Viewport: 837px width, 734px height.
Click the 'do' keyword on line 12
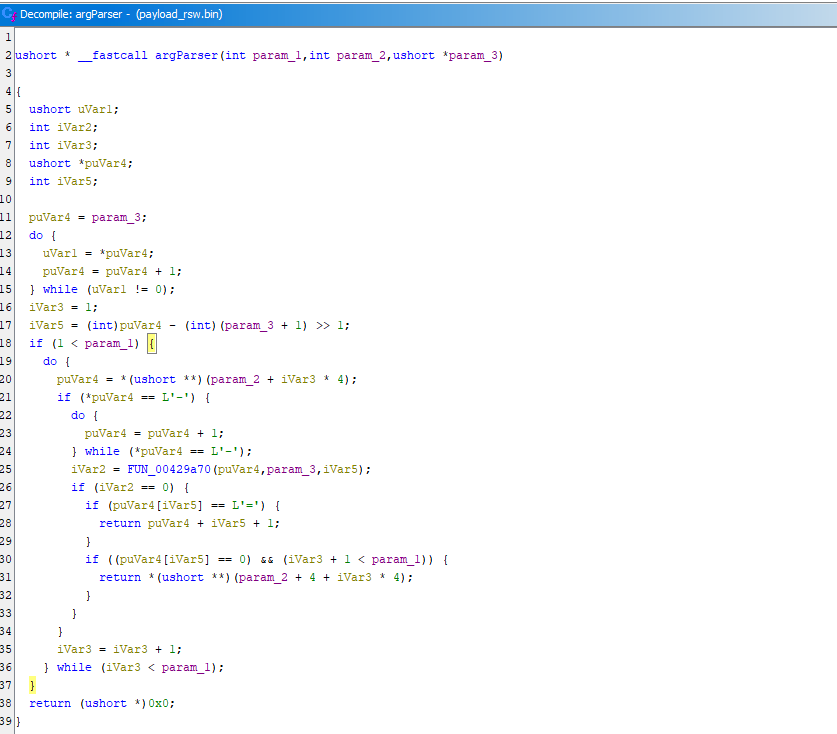pos(36,235)
